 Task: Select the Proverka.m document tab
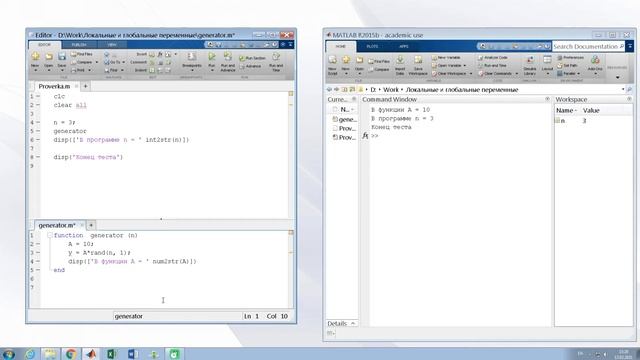click(x=54, y=86)
